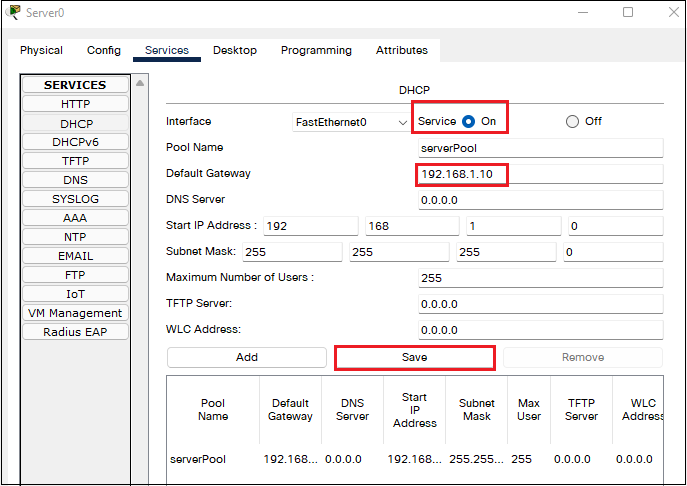Select the FTP service
This screenshot has width=687, height=486.
click(75, 275)
